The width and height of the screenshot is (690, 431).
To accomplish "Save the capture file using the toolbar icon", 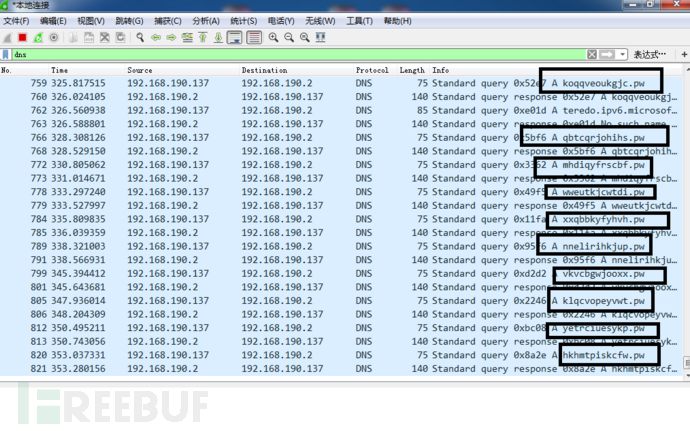I will click(88, 38).
